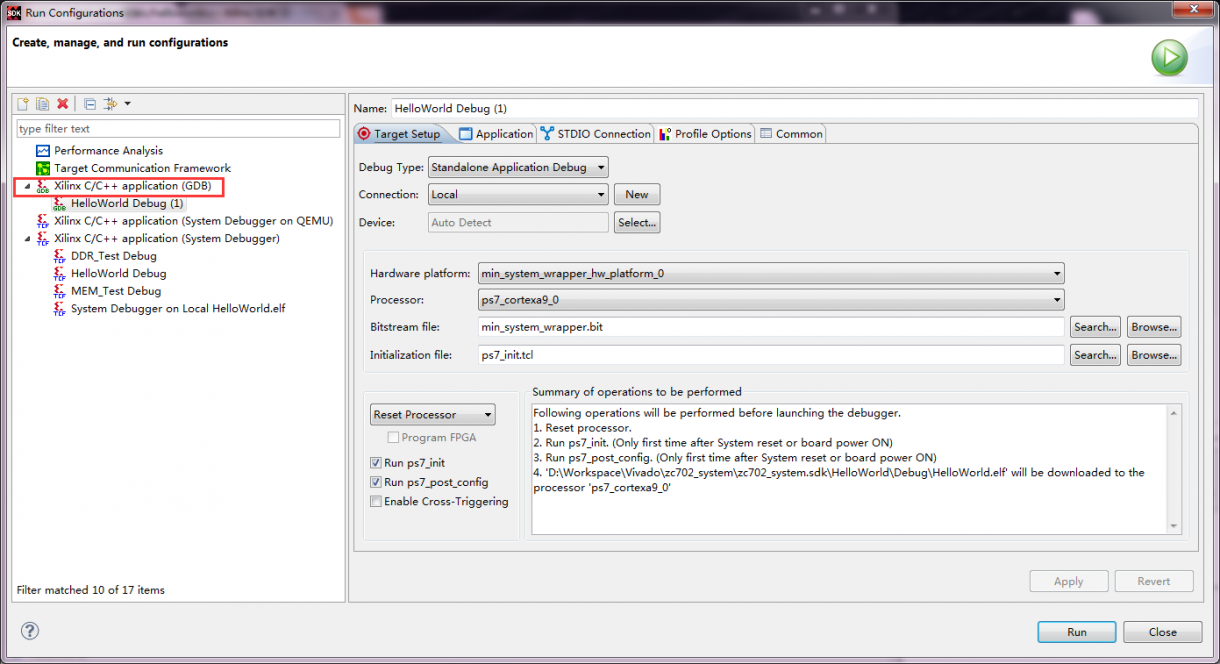Image resolution: width=1220 pixels, height=664 pixels.
Task: Collapse the GDB application tree node
Action: click(27, 186)
